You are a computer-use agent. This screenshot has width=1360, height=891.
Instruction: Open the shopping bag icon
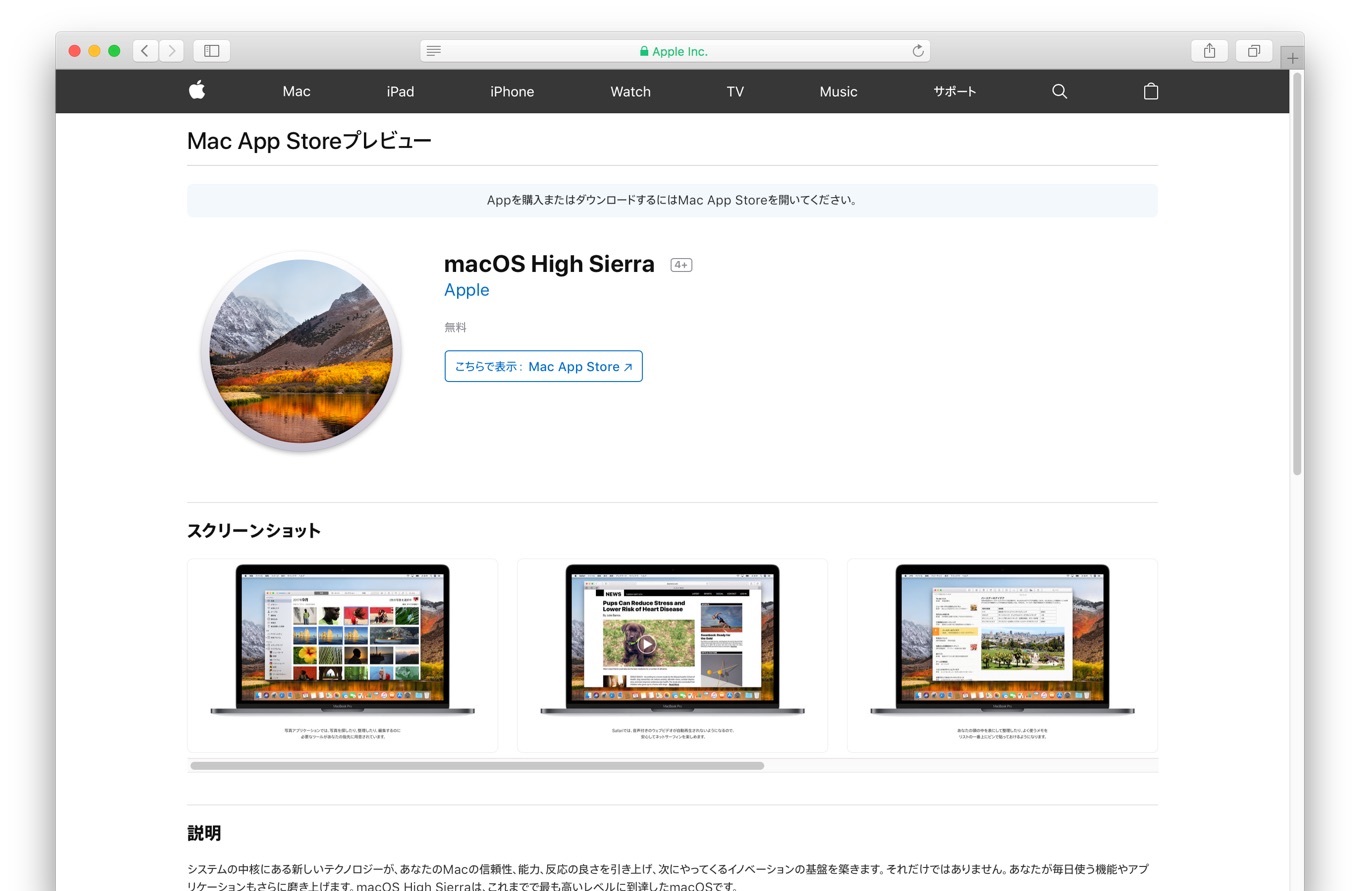(x=1151, y=91)
